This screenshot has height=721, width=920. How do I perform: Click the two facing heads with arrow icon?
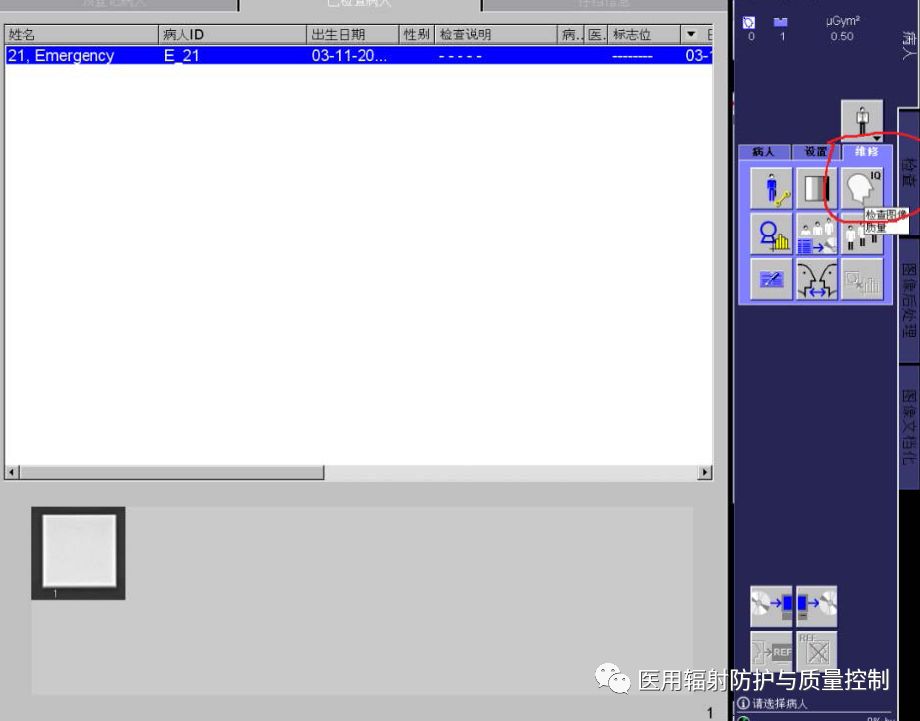816,279
